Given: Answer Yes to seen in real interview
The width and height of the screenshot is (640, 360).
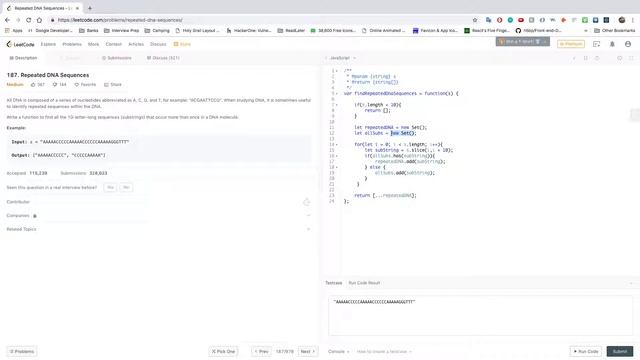Looking at the screenshot, I should [110, 187].
